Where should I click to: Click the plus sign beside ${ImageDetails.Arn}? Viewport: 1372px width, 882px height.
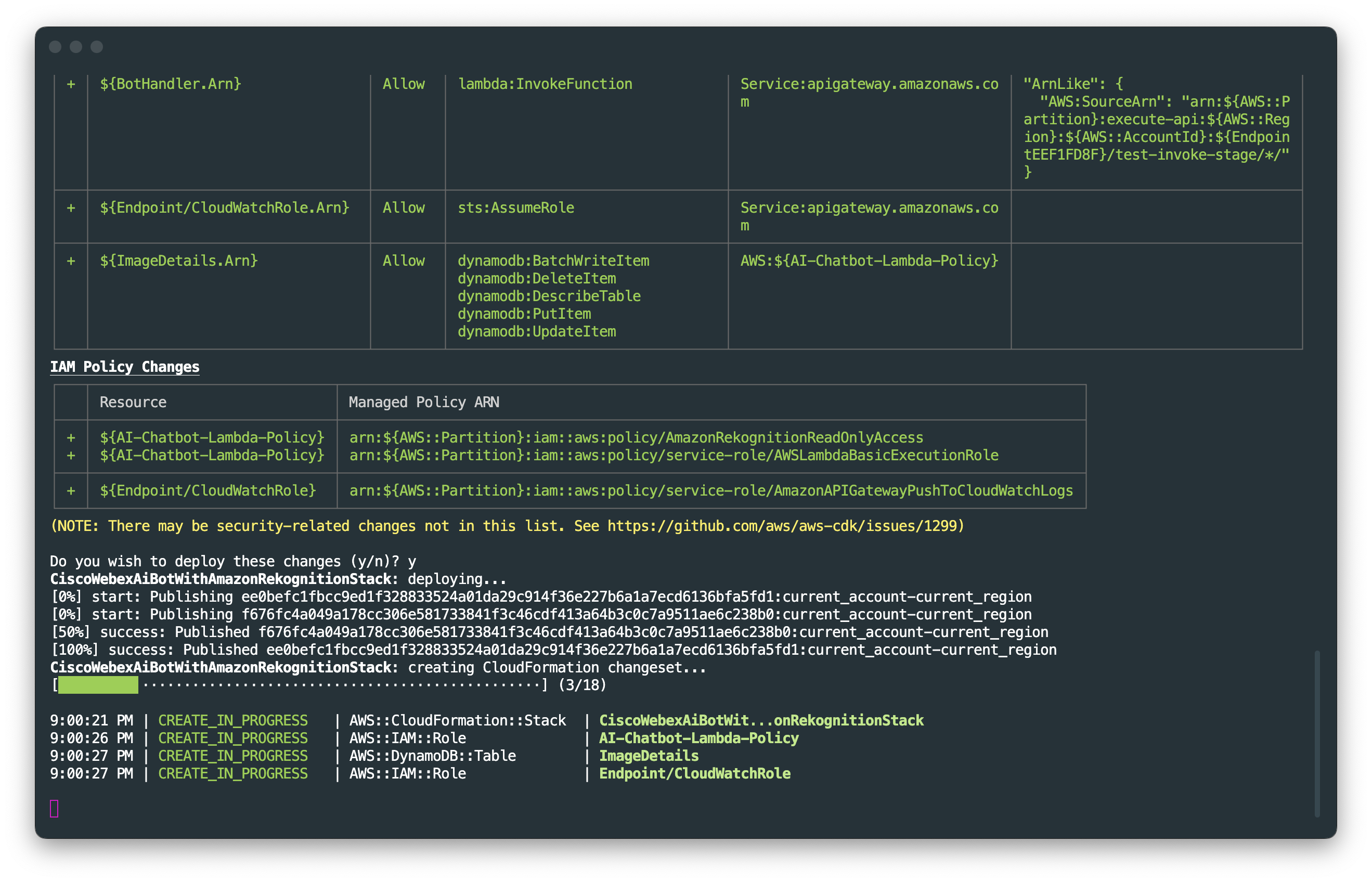point(71,261)
